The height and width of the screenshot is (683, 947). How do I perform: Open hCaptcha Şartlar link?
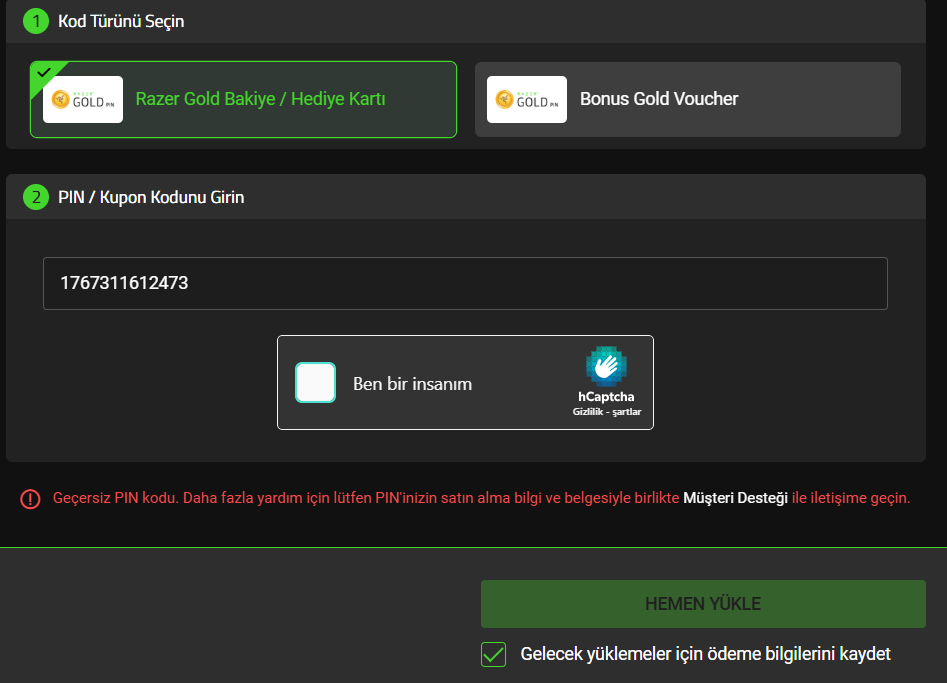click(627, 412)
